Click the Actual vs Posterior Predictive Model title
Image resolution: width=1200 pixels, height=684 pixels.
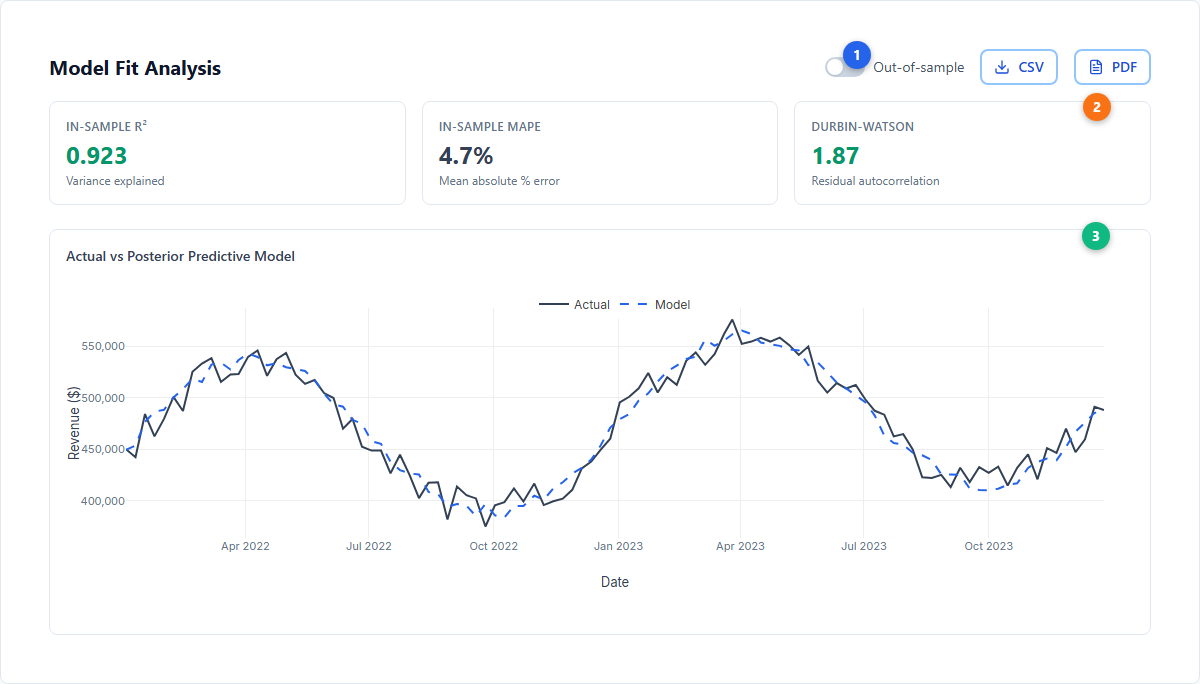pyautogui.click(x=180, y=256)
